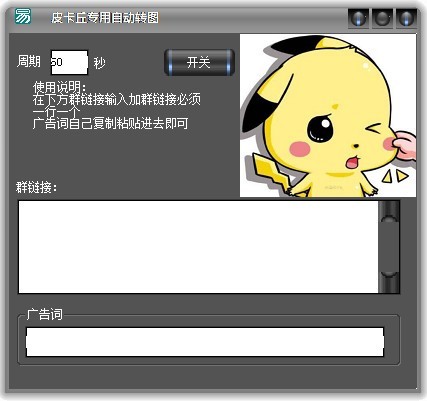This screenshot has height=401, width=427.
Task: Click the 易 application icon in title bar
Action: pyautogui.click(x=23, y=16)
